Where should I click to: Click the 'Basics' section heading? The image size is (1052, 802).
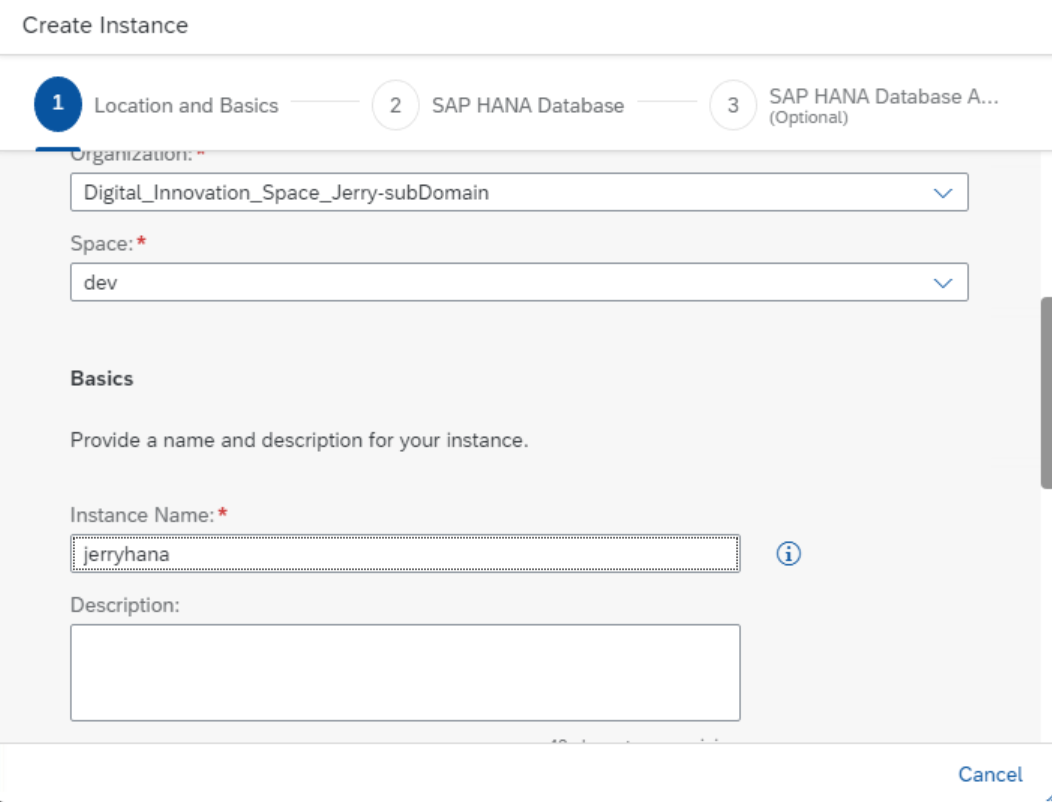point(102,379)
